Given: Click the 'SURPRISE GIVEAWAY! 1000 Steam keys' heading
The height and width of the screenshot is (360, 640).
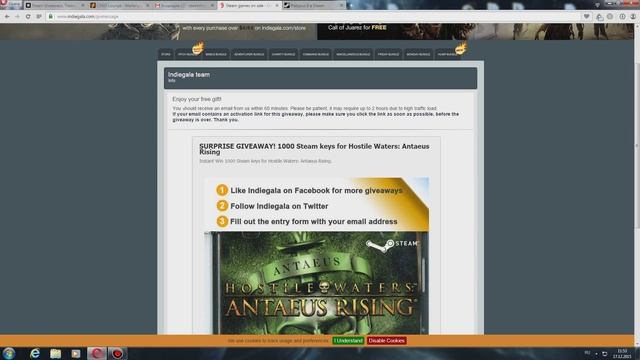Looking at the screenshot, I should point(314,149).
